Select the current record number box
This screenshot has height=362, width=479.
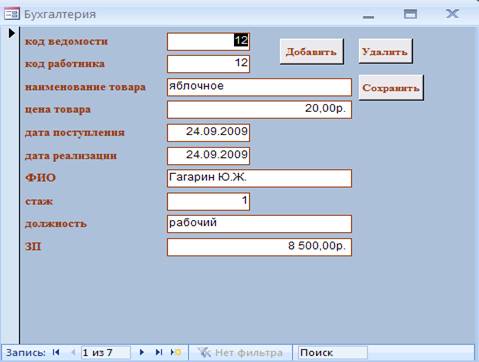point(105,352)
